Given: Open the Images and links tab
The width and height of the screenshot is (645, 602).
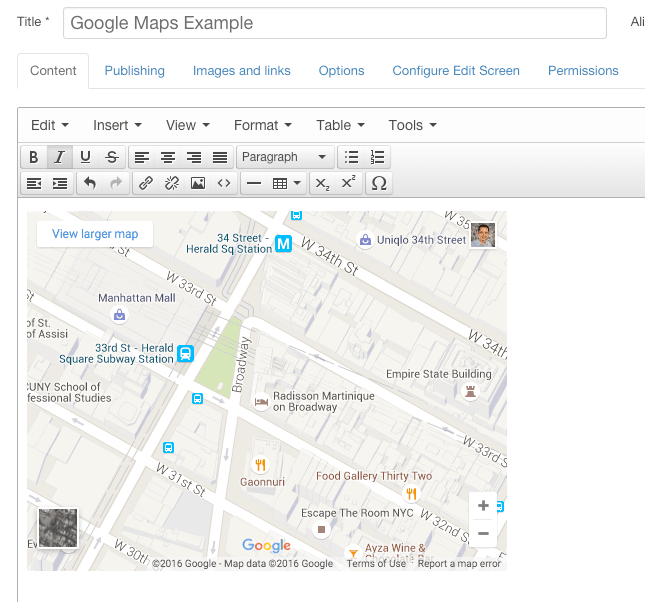Looking at the screenshot, I should (242, 71).
